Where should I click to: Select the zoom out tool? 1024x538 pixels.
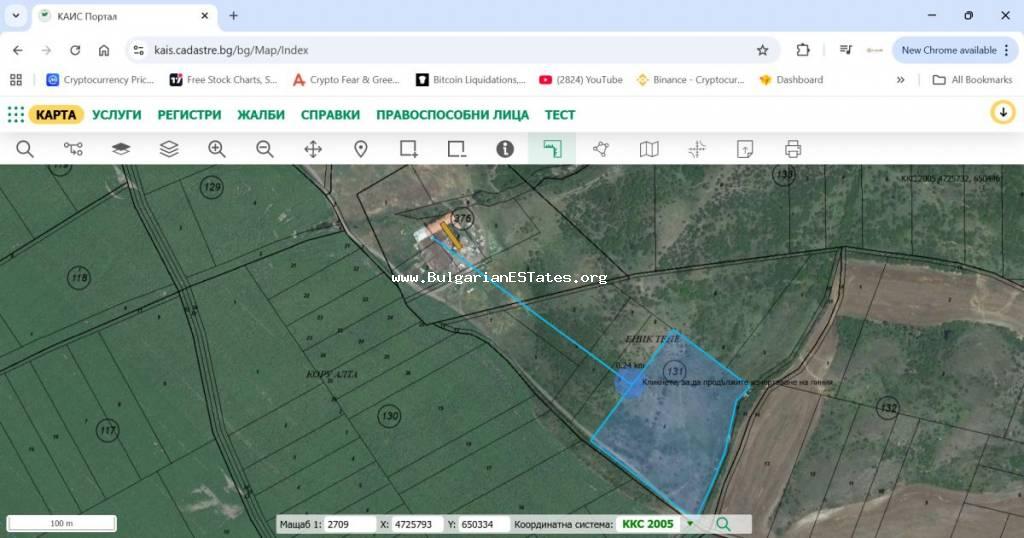point(265,149)
